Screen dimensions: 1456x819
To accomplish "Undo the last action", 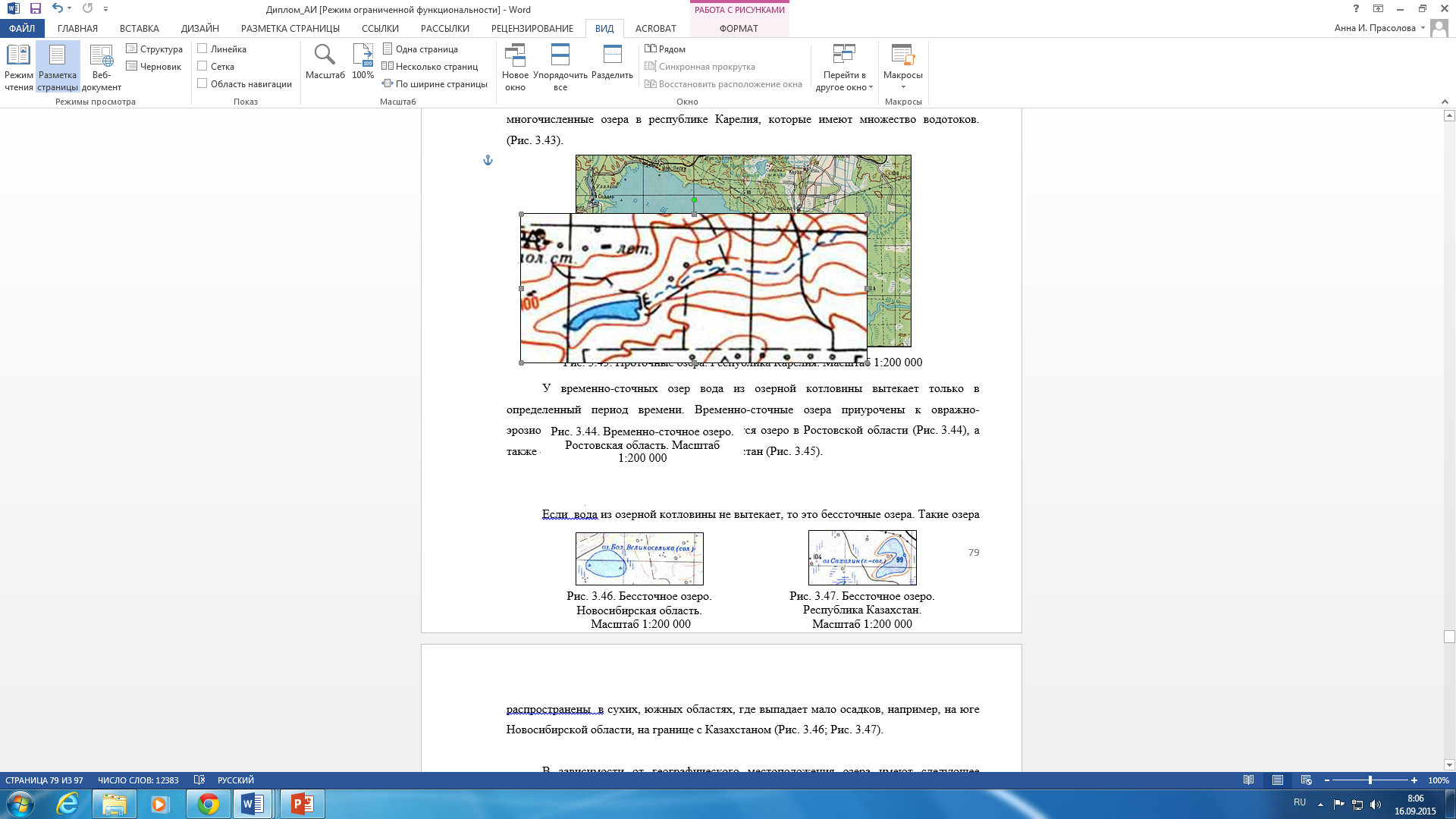I will click(x=58, y=9).
